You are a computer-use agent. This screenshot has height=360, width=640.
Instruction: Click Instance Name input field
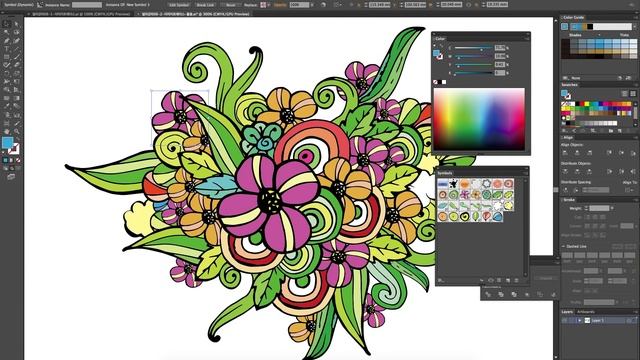pyautogui.click(x=87, y=5)
